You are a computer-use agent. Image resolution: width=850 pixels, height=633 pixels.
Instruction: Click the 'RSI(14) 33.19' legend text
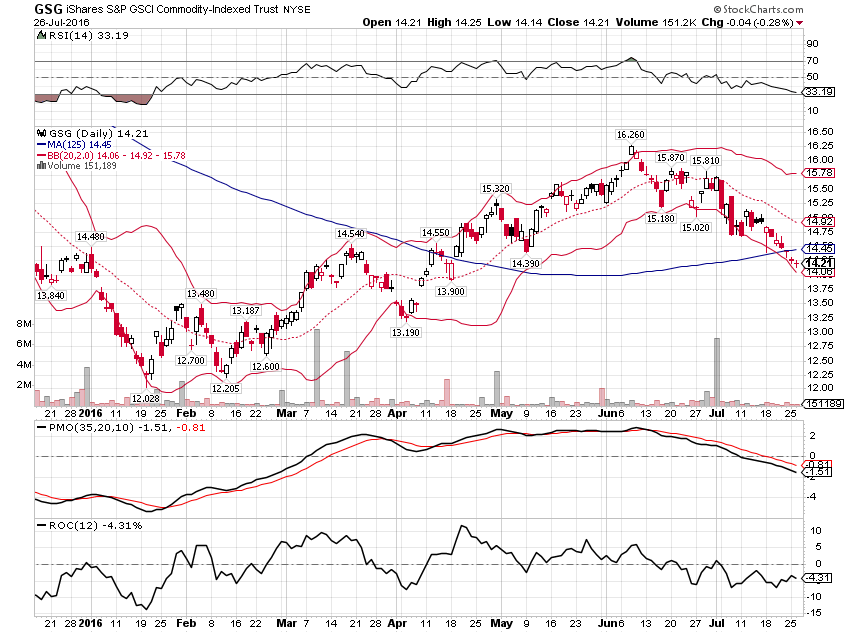coord(89,35)
